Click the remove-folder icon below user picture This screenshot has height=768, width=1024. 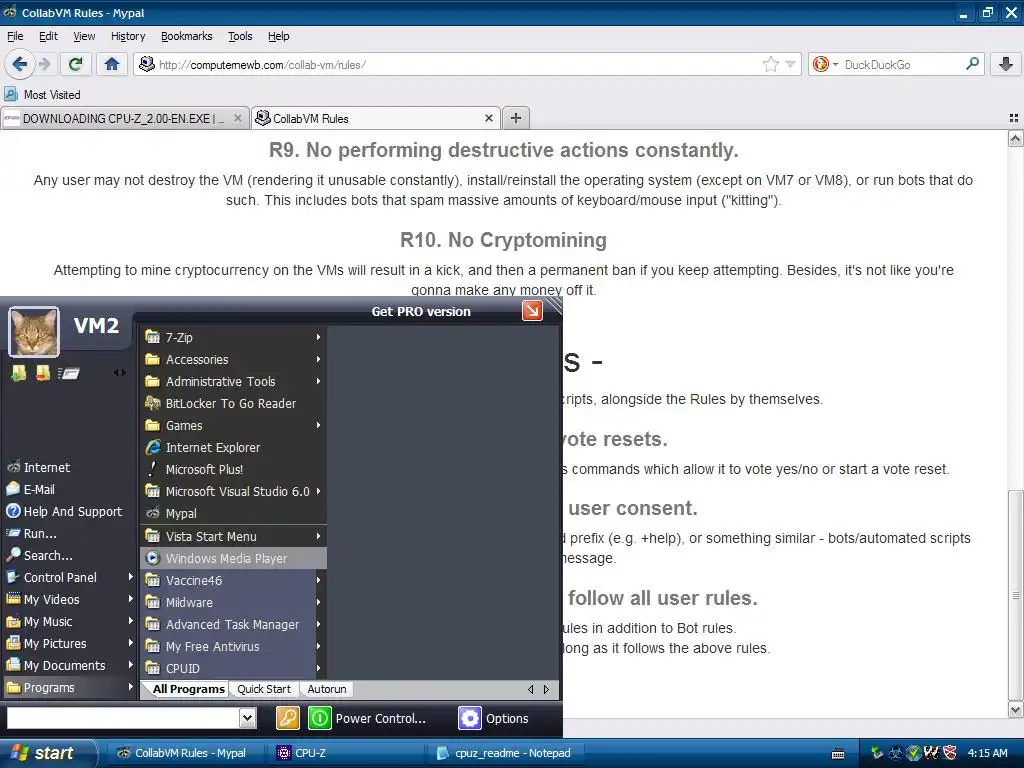click(43, 373)
